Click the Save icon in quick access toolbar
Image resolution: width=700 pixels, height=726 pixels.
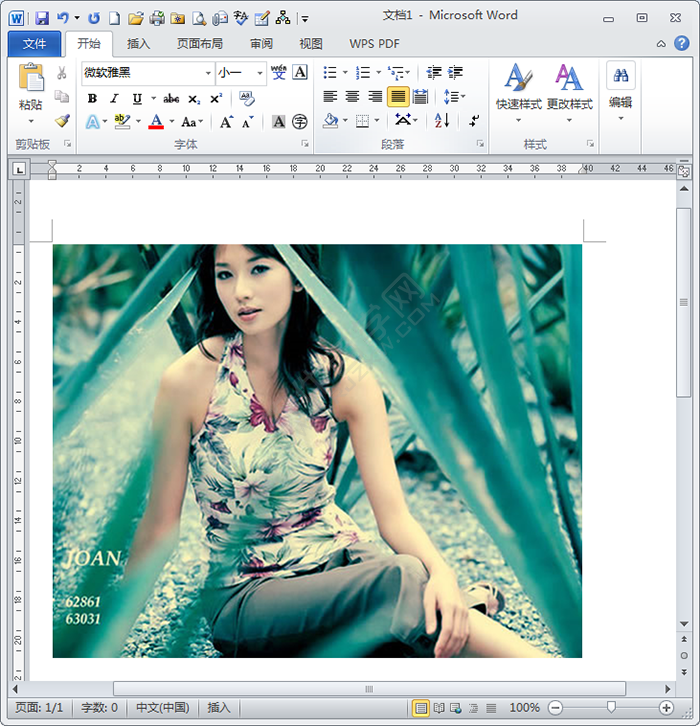[42, 18]
